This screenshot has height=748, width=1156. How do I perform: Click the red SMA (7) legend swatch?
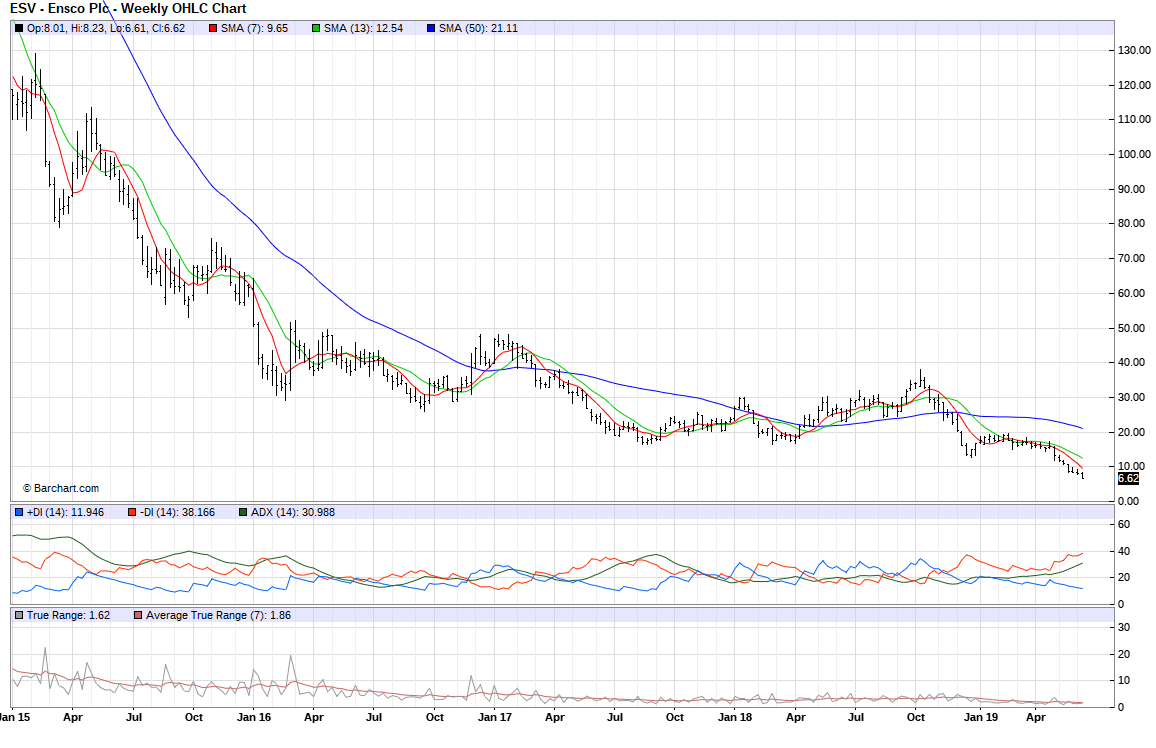pos(213,29)
